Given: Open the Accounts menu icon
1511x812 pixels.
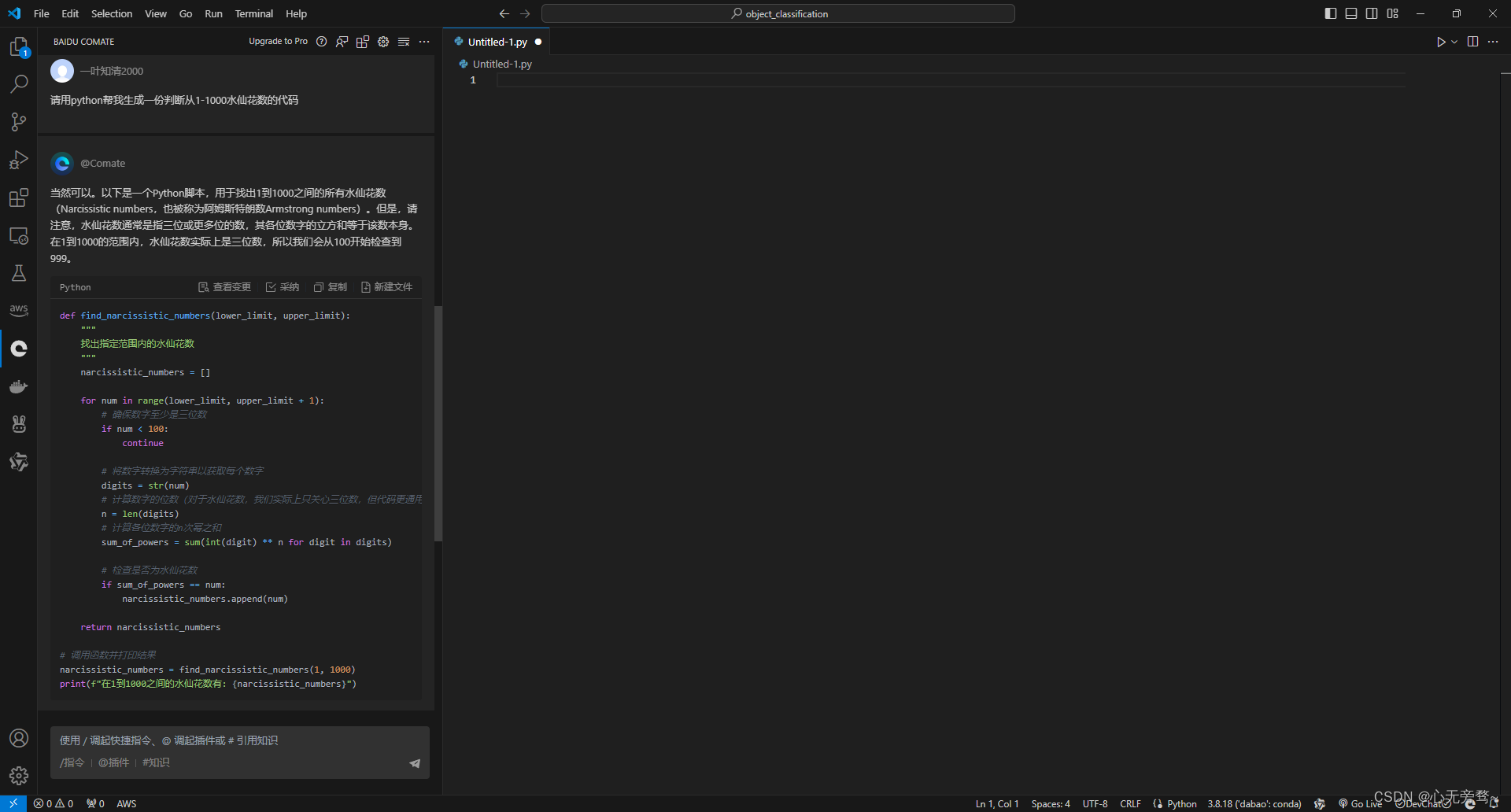Looking at the screenshot, I should [x=19, y=738].
